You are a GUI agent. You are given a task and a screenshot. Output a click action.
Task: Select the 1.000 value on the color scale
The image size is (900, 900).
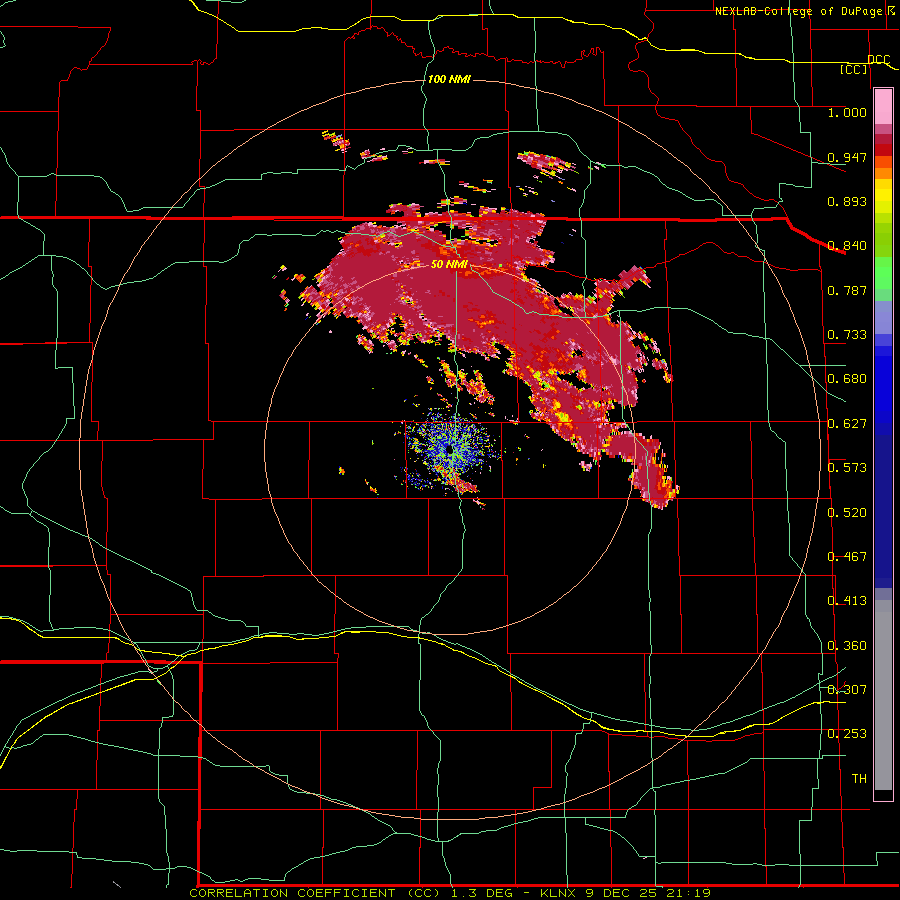pyautogui.click(x=847, y=112)
